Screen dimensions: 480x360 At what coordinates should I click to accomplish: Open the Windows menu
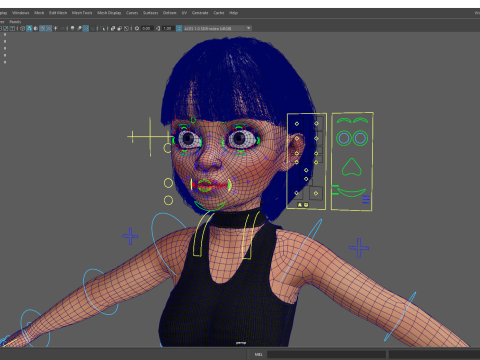click(x=20, y=13)
